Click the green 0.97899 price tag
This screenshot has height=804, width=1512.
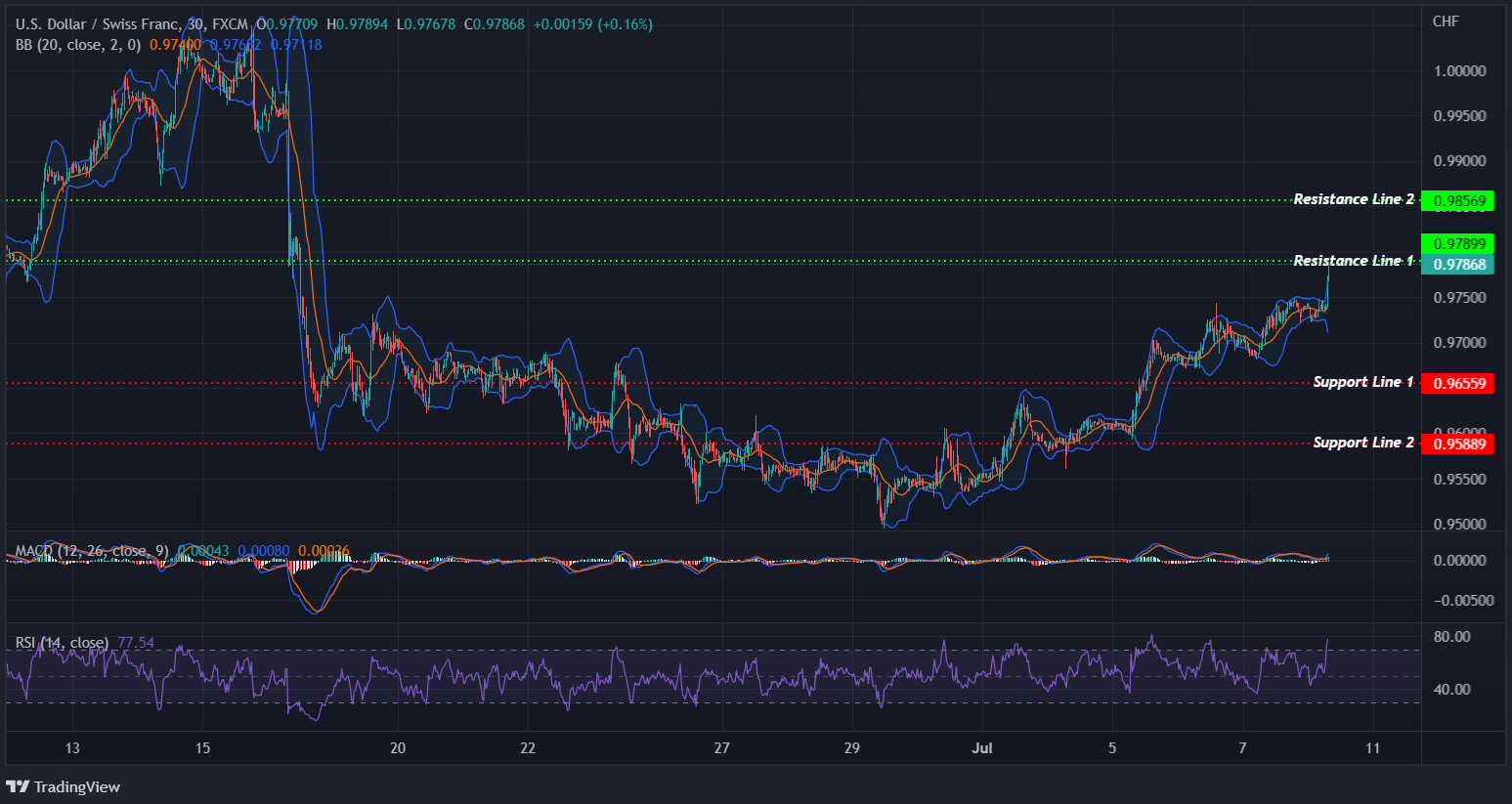[1457, 243]
